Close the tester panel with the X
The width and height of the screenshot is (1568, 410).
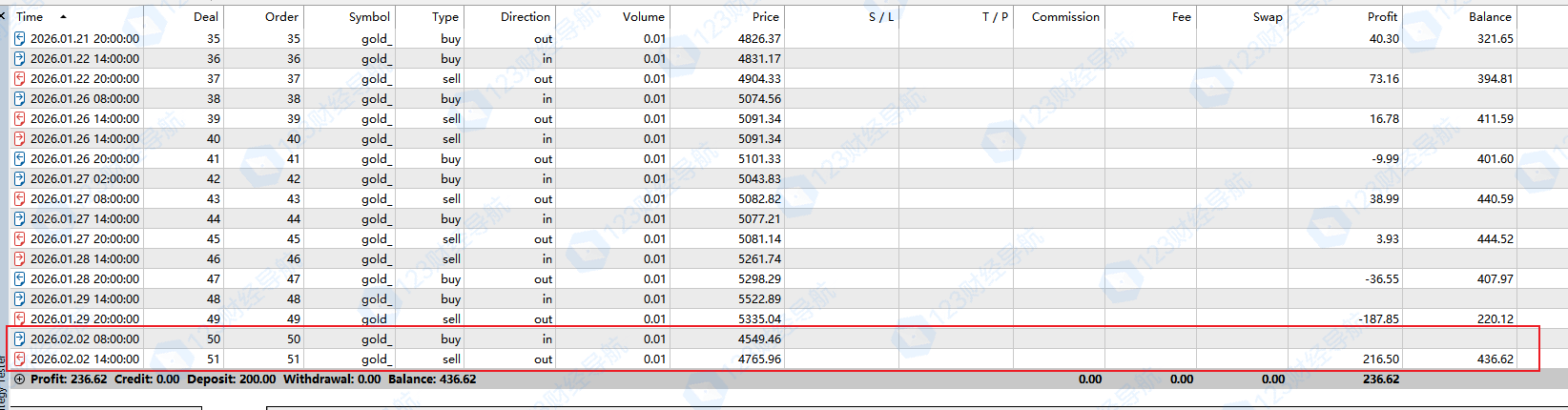(3, 16)
